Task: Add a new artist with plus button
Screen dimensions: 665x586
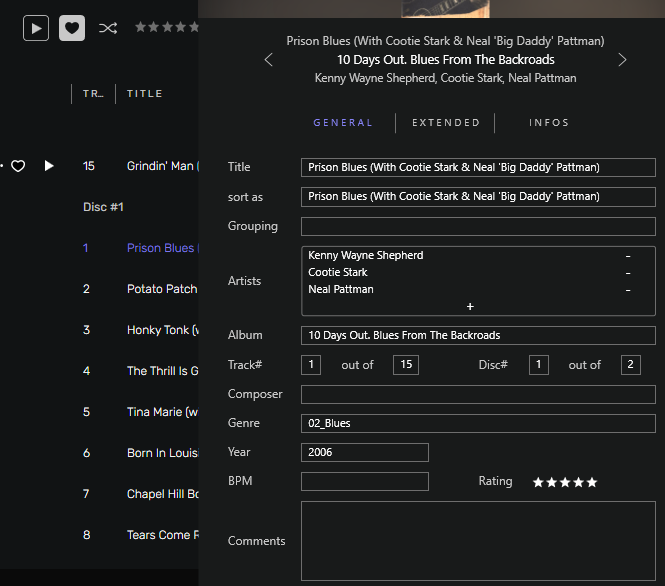Action: 470,307
